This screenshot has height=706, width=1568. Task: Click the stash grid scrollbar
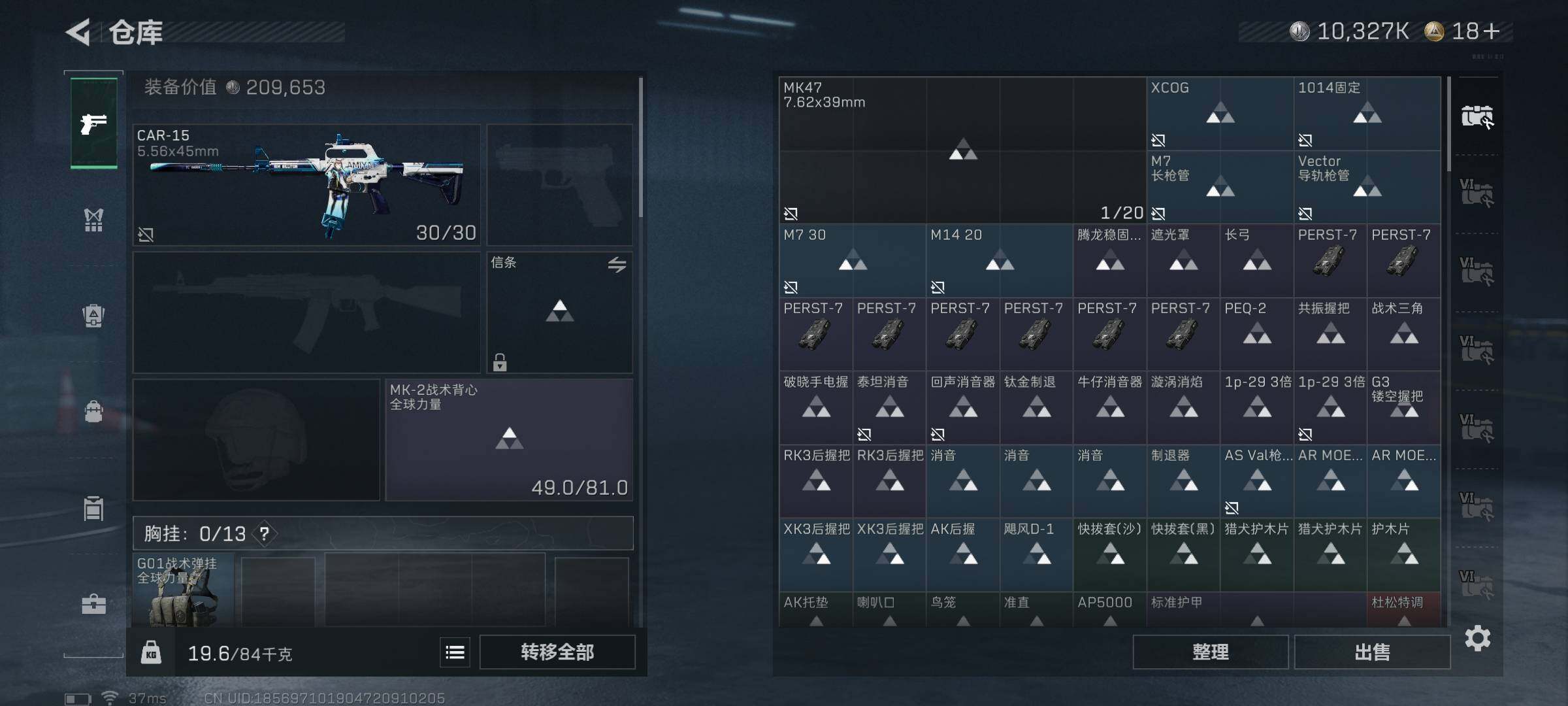point(1448,124)
